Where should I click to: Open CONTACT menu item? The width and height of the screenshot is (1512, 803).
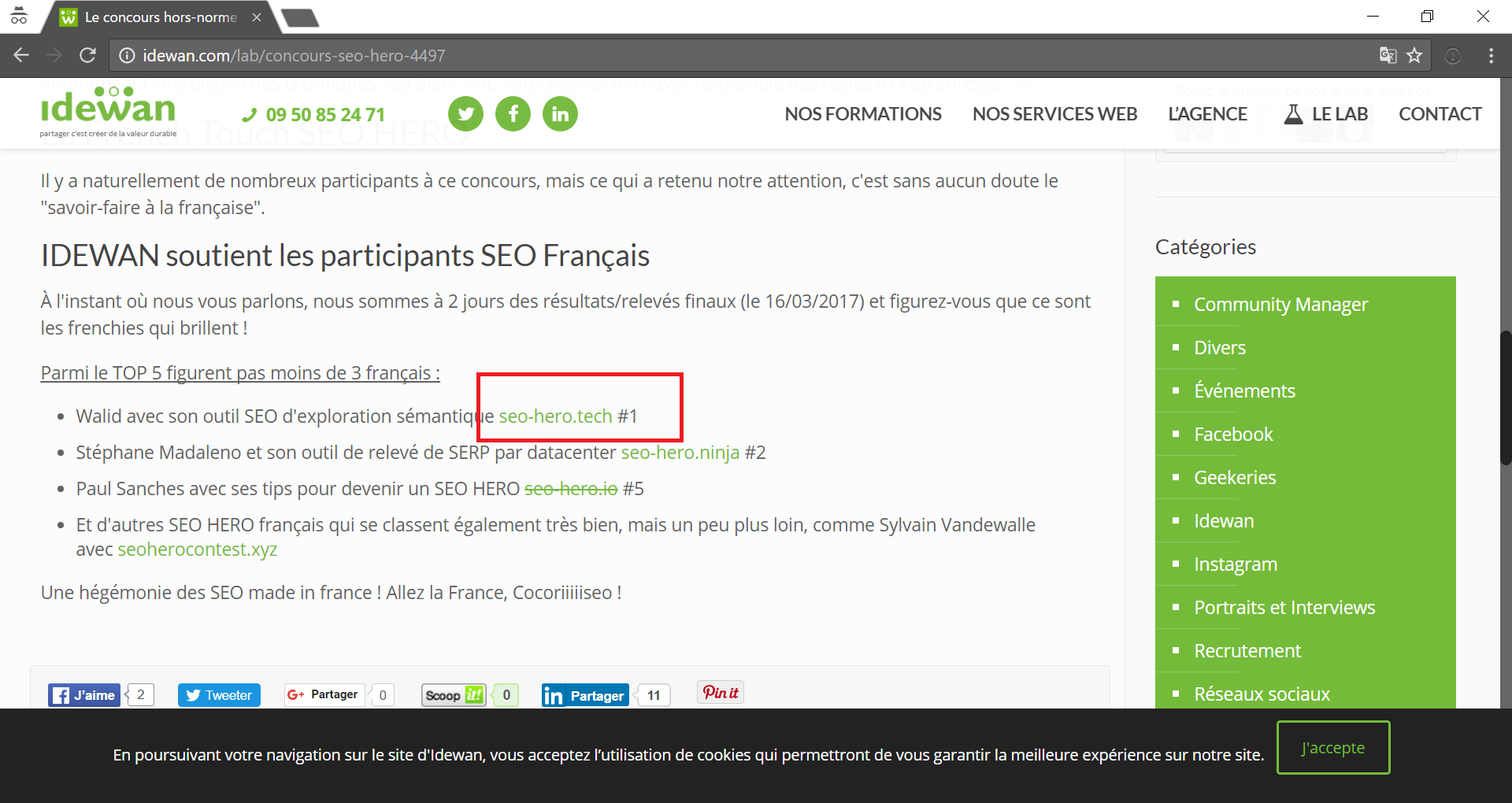[x=1440, y=114]
